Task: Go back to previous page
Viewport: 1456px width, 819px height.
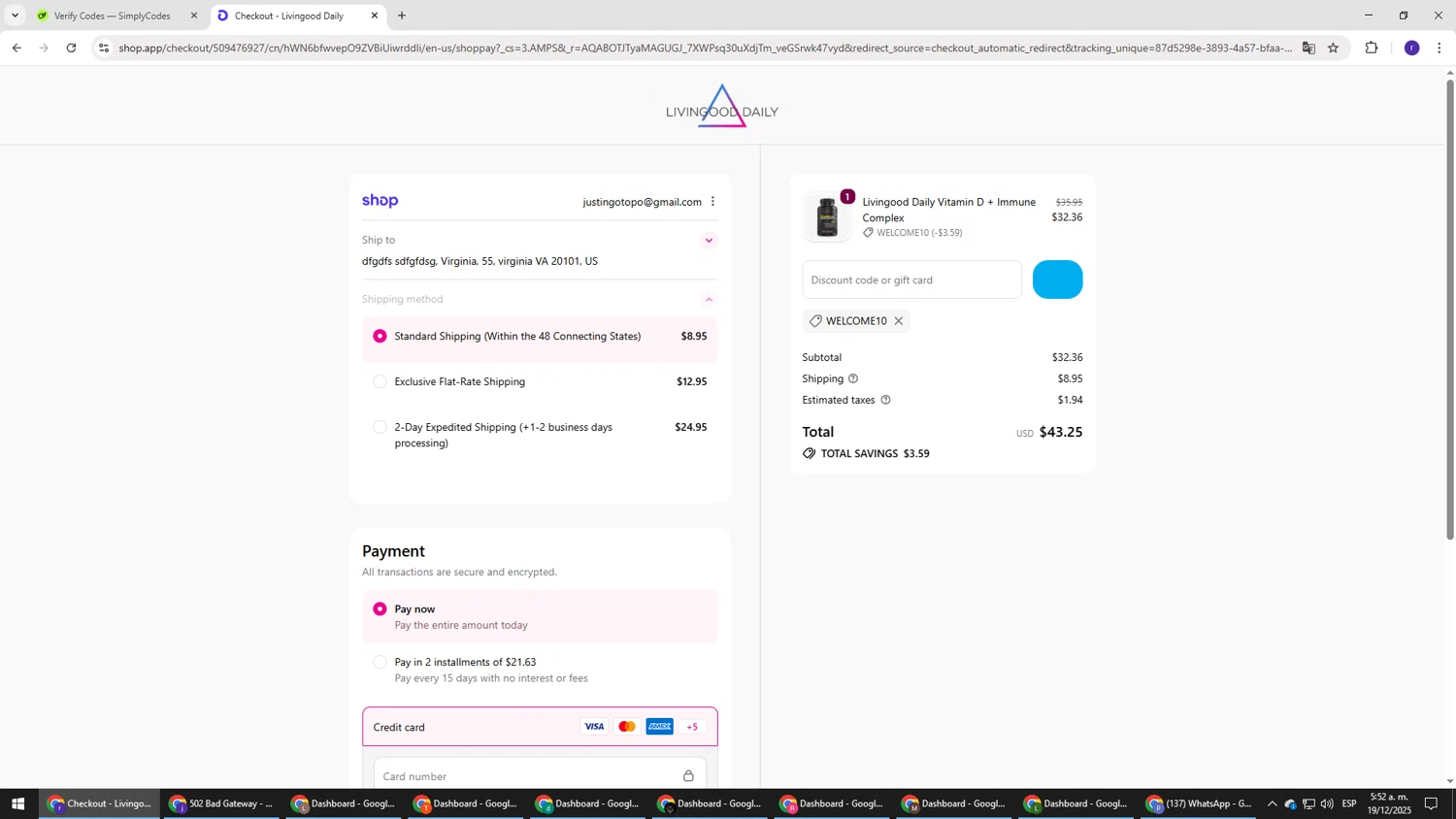Action: pos(17,48)
